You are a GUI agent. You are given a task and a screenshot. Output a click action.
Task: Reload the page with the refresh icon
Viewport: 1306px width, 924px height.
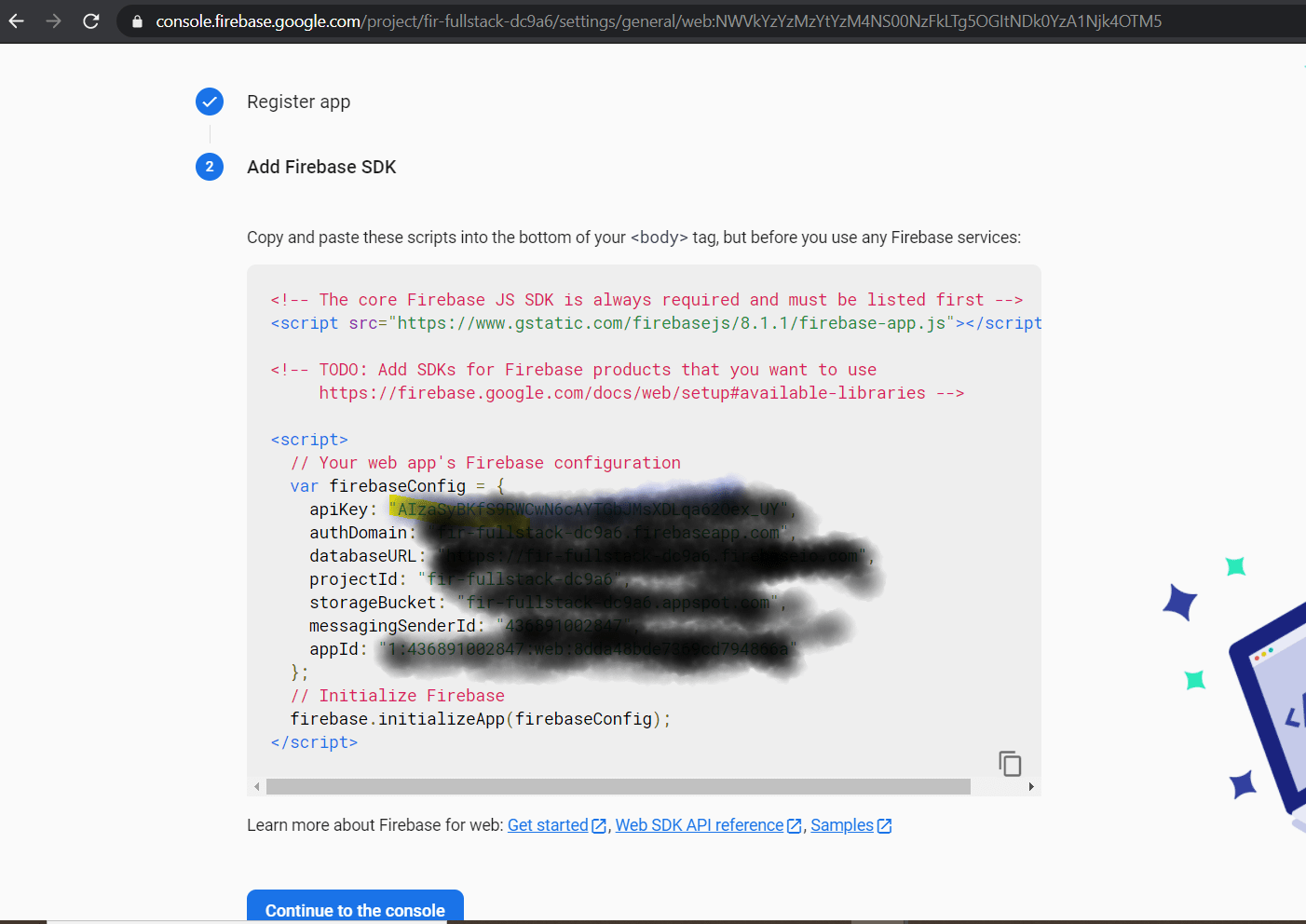[90, 20]
